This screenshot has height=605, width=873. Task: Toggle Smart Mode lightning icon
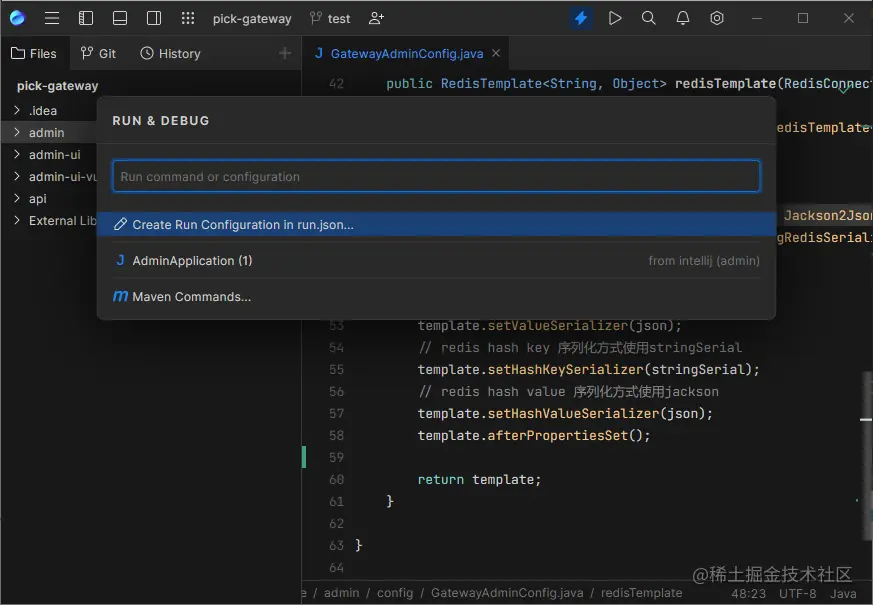point(581,18)
